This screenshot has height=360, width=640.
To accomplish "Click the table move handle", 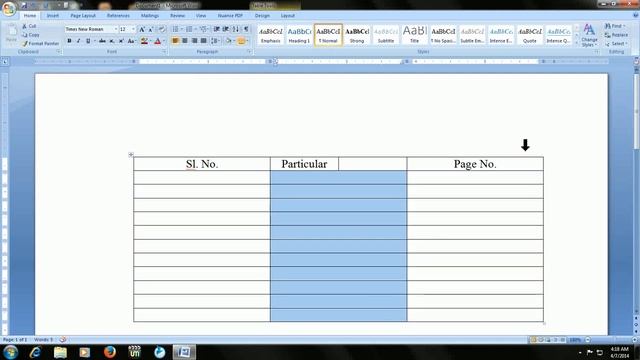I will click(131, 154).
